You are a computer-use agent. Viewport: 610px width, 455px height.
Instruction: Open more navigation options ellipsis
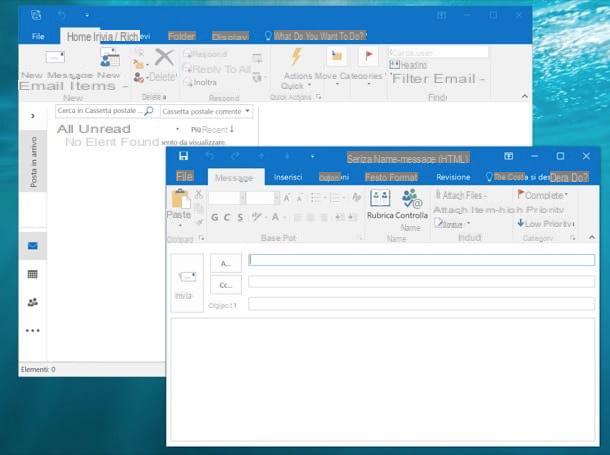33,331
